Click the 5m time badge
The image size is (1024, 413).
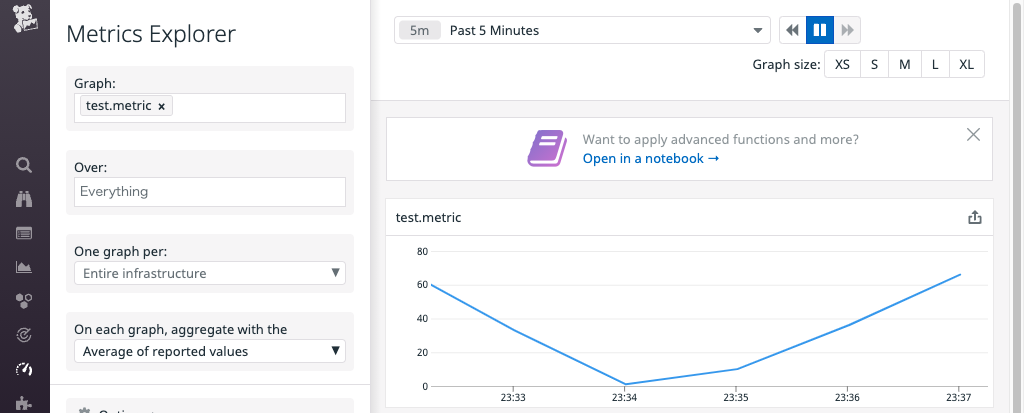(x=419, y=30)
